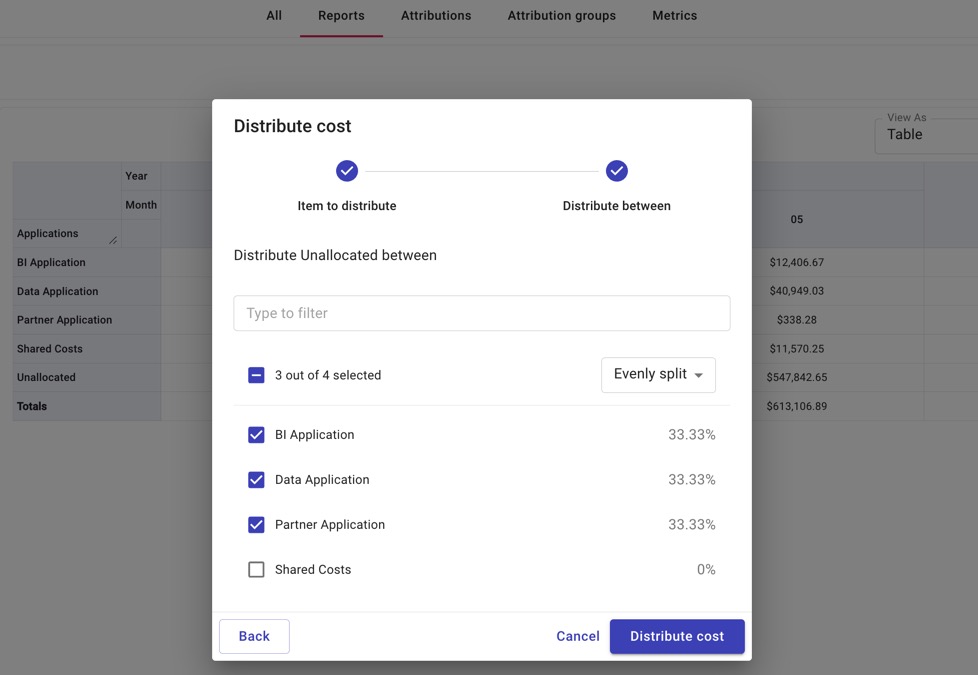
Task: Select the Metrics tab
Action: (675, 16)
